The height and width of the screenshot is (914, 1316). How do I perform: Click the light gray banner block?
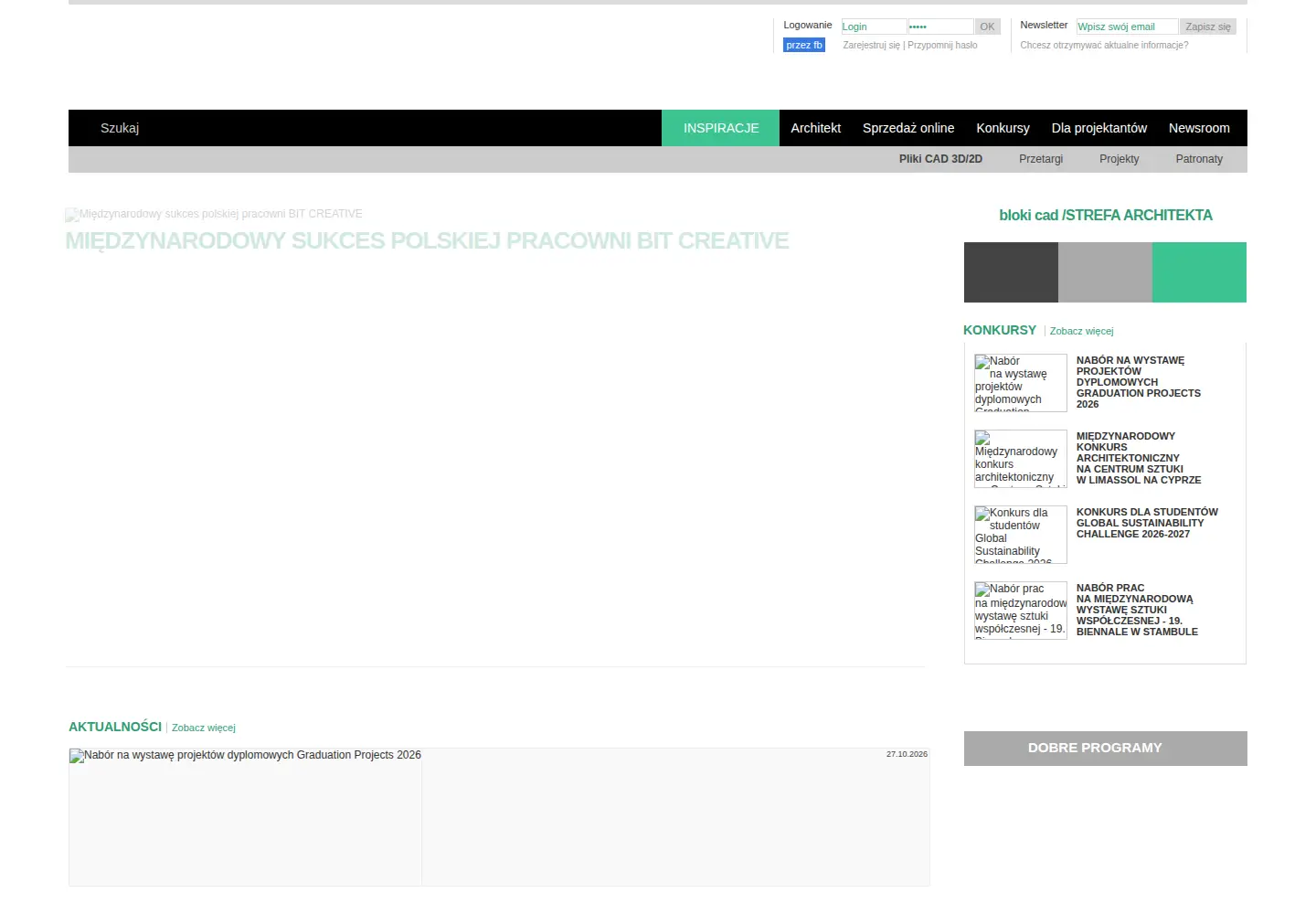[x=1105, y=272]
